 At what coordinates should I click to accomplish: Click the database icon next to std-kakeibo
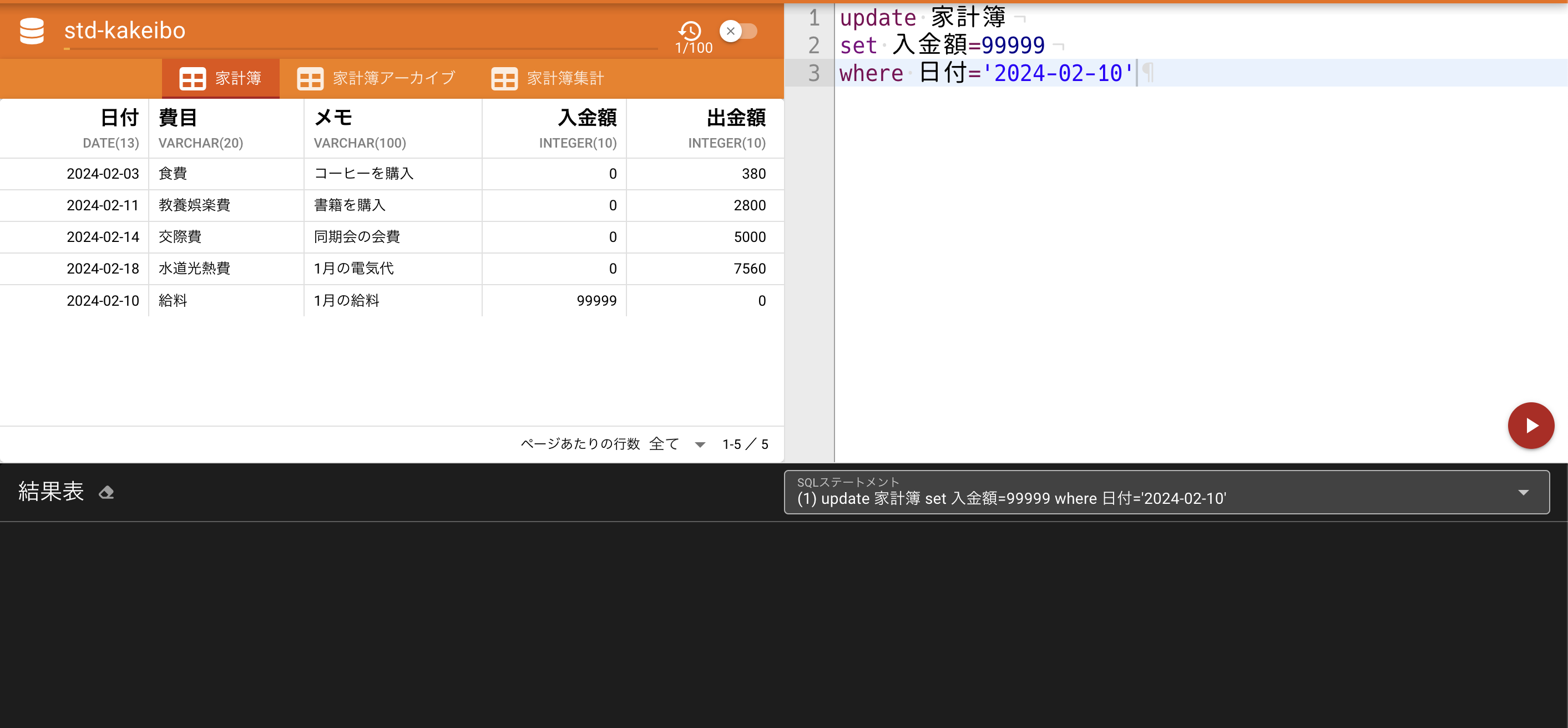pos(31,31)
